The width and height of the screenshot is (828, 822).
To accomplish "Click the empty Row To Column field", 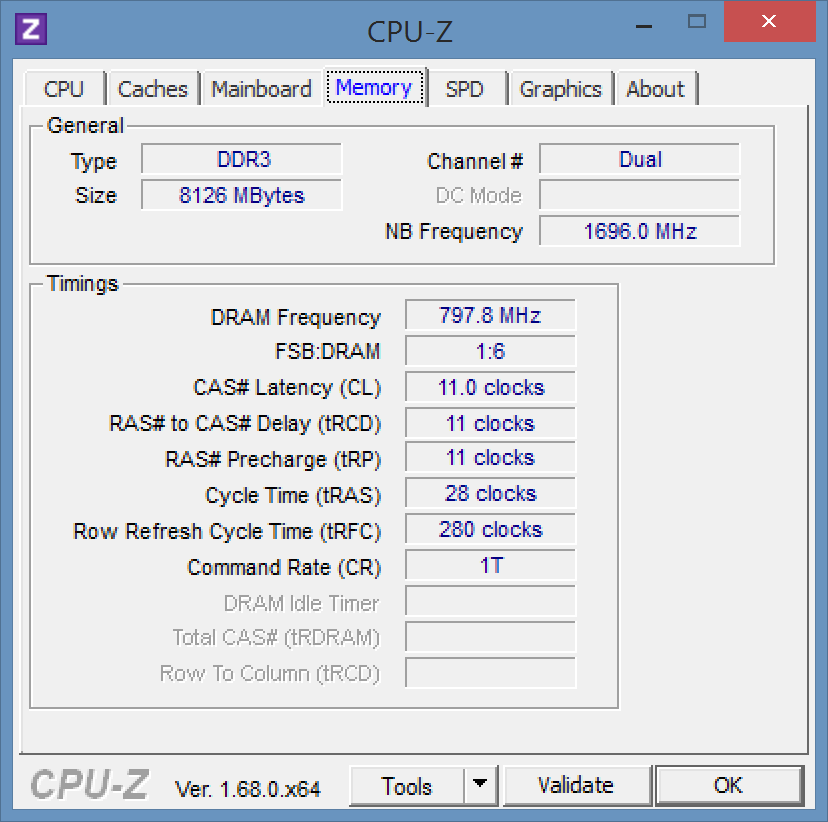I will [491, 673].
